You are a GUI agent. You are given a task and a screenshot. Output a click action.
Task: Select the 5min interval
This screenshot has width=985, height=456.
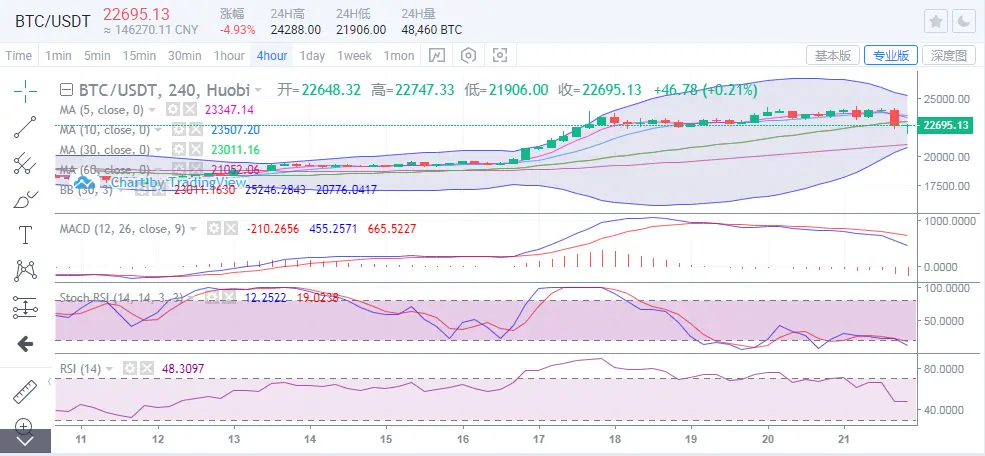(x=97, y=55)
